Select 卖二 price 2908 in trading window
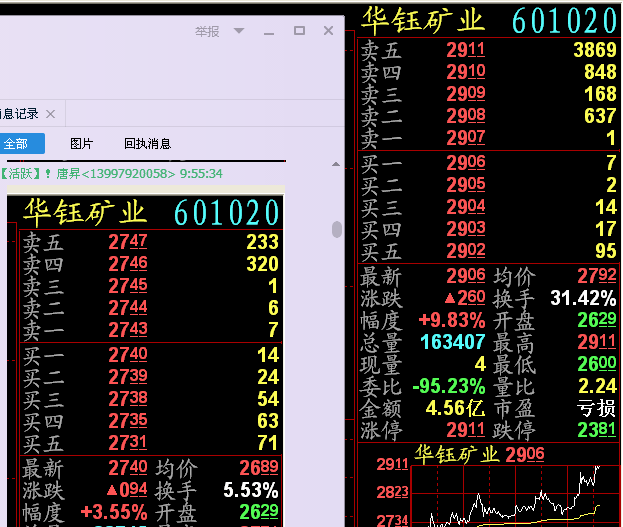The image size is (623, 527). tap(466, 116)
